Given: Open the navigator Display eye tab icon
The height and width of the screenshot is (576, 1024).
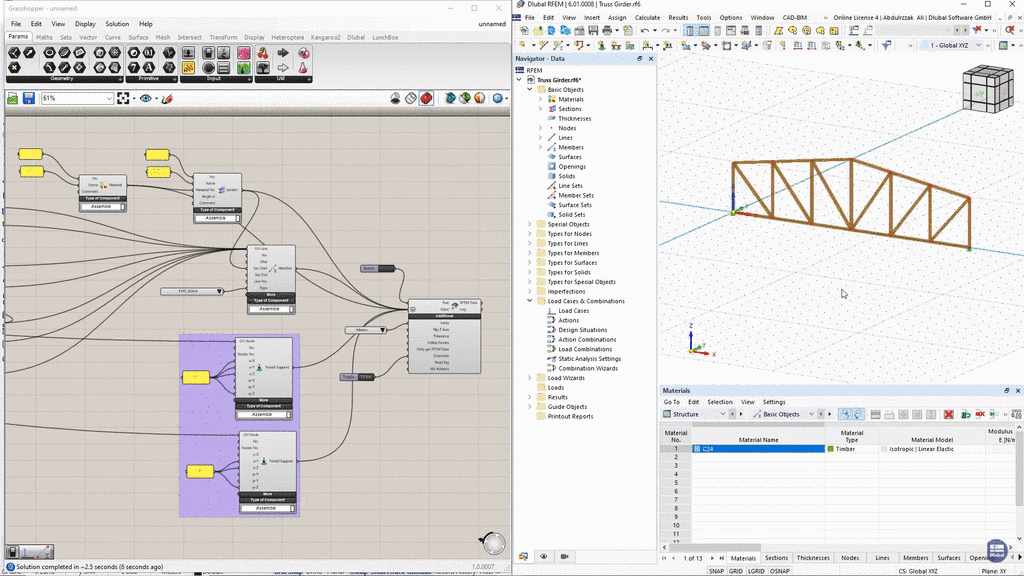Looking at the screenshot, I should [x=544, y=557].
